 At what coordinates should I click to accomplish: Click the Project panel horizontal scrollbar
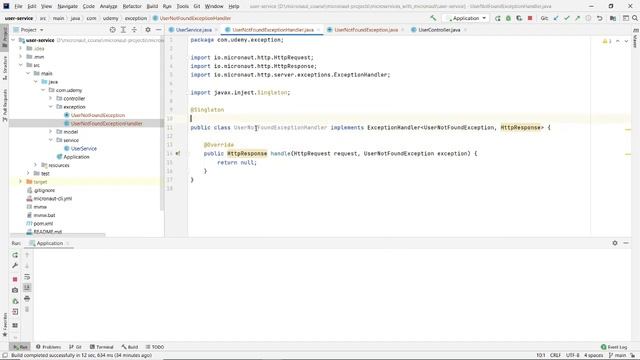coord(58,235)
